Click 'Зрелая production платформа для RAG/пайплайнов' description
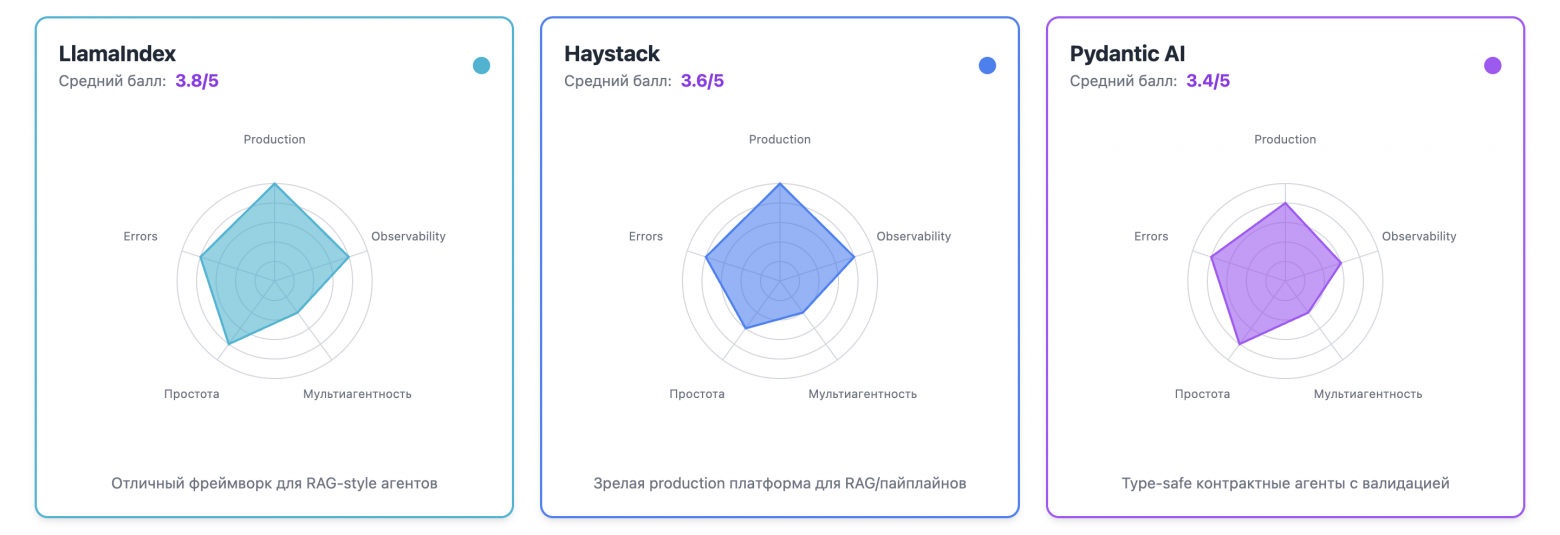 click(x=780, y=484)
